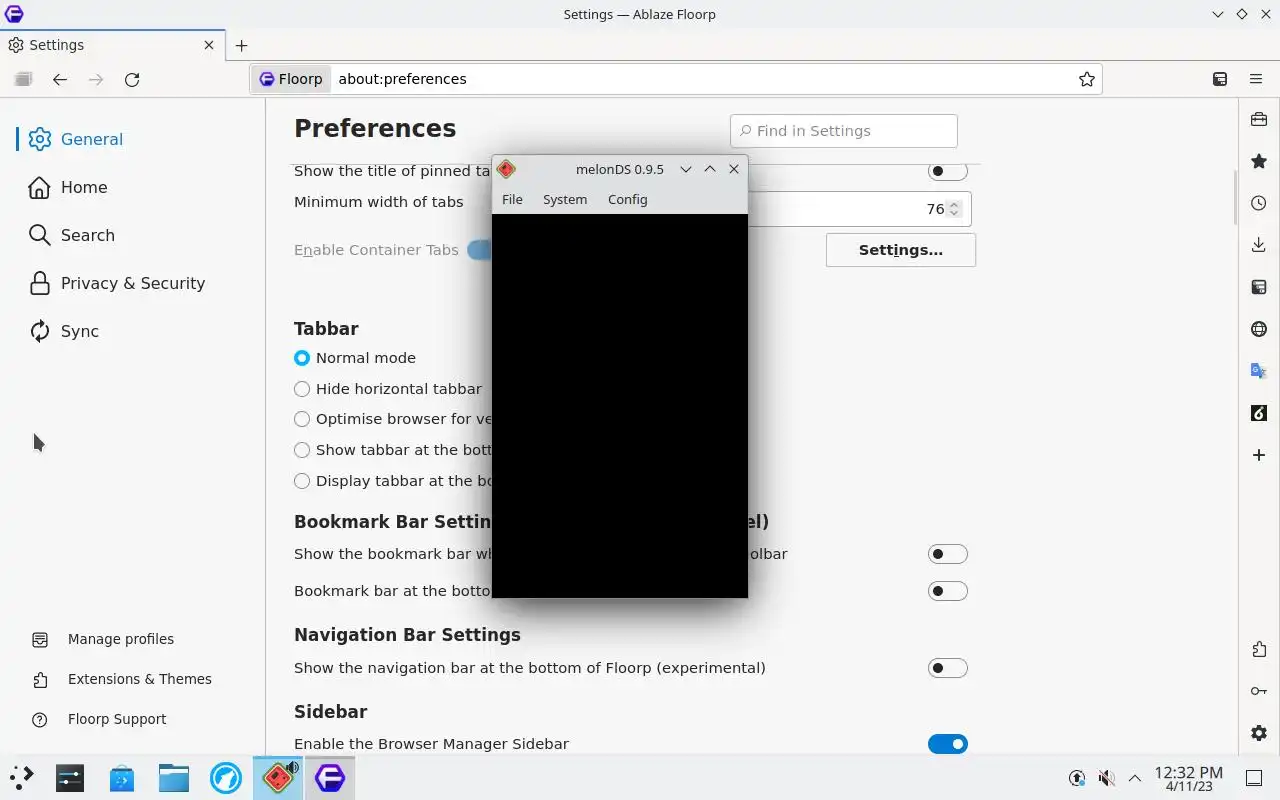Open System Settings from the taskbar
Viewport: 1280px width, 800px height.
(x=70, y=777)
